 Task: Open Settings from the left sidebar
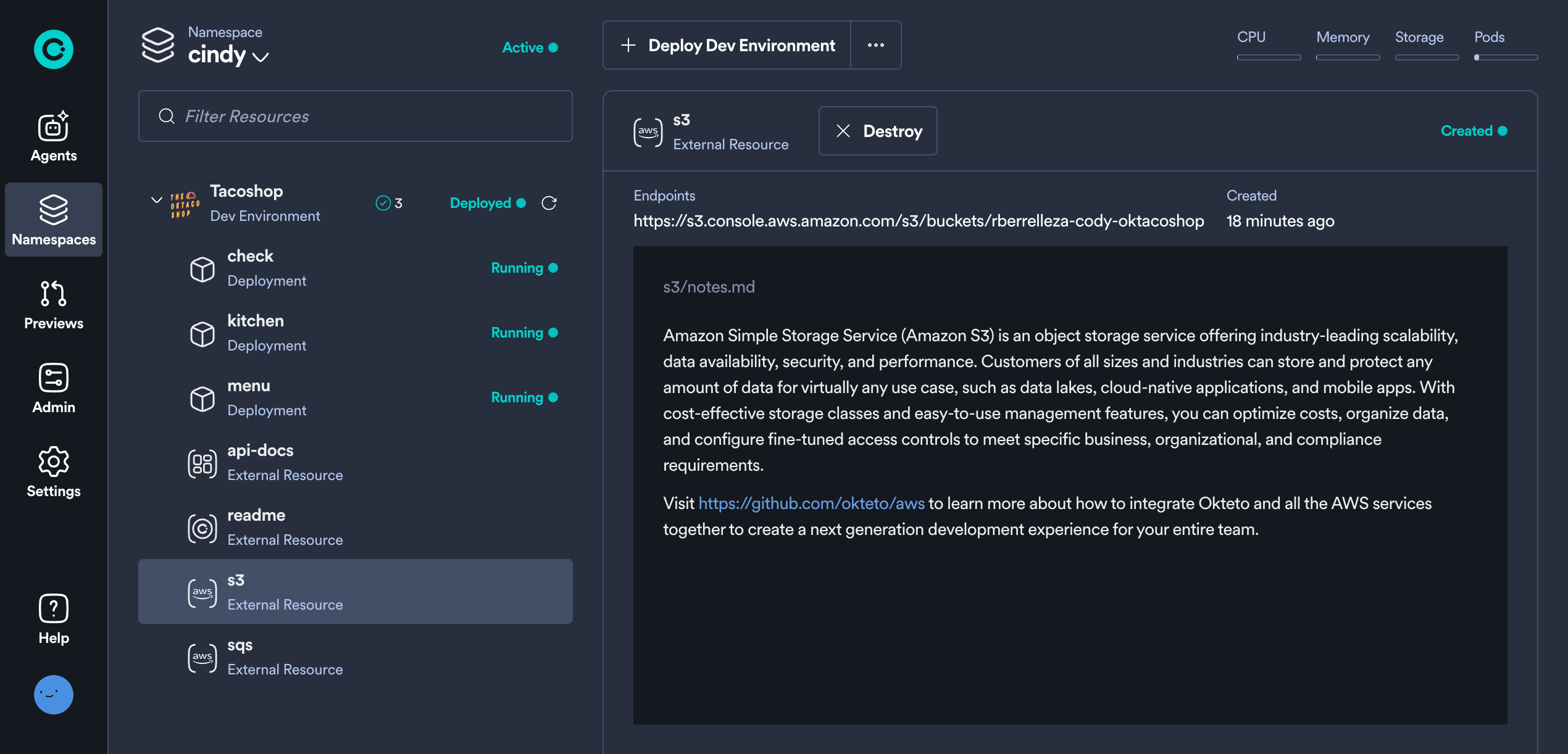point(53,471)
